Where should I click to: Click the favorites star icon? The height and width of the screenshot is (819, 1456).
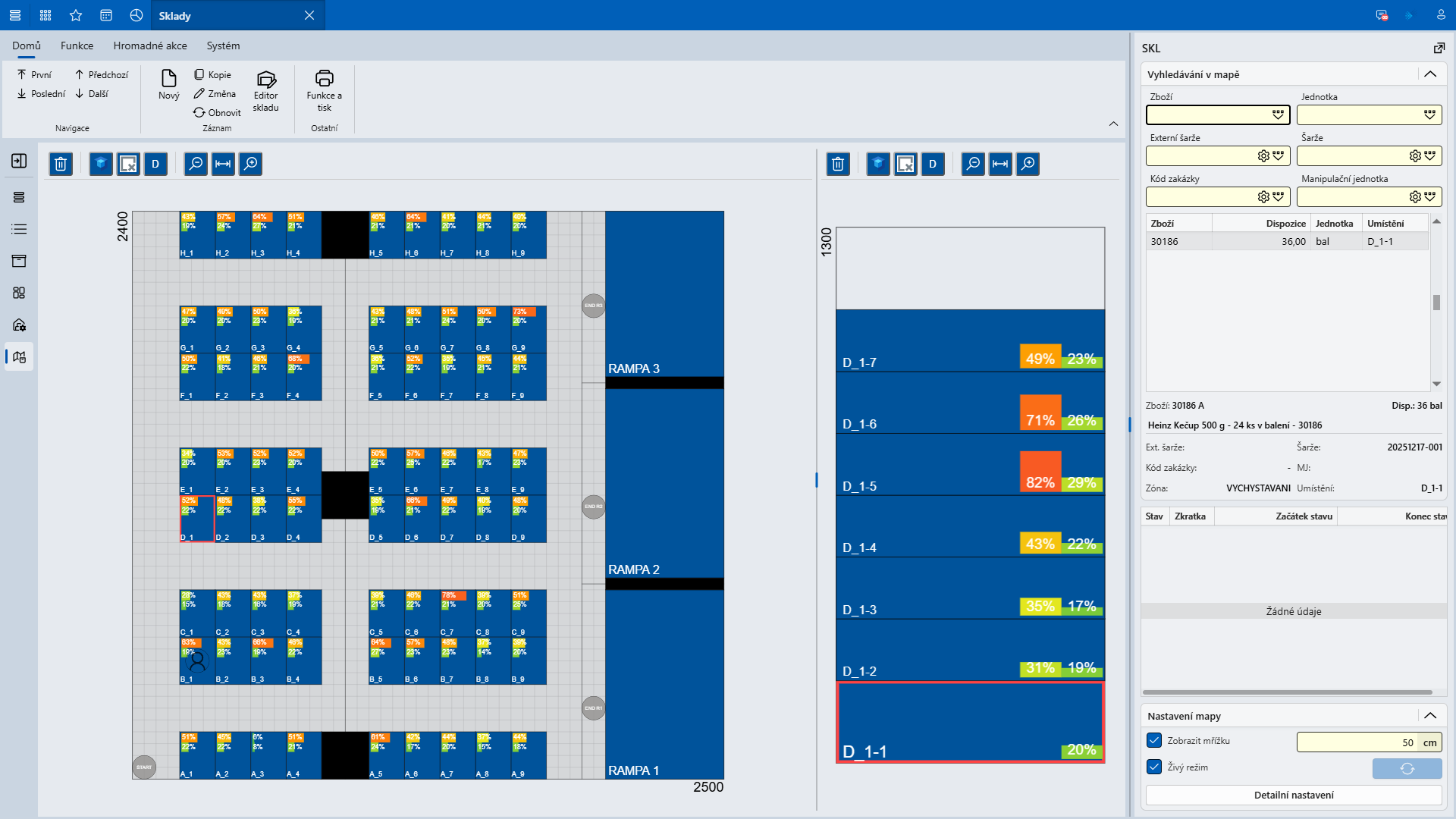click(76, 15)
